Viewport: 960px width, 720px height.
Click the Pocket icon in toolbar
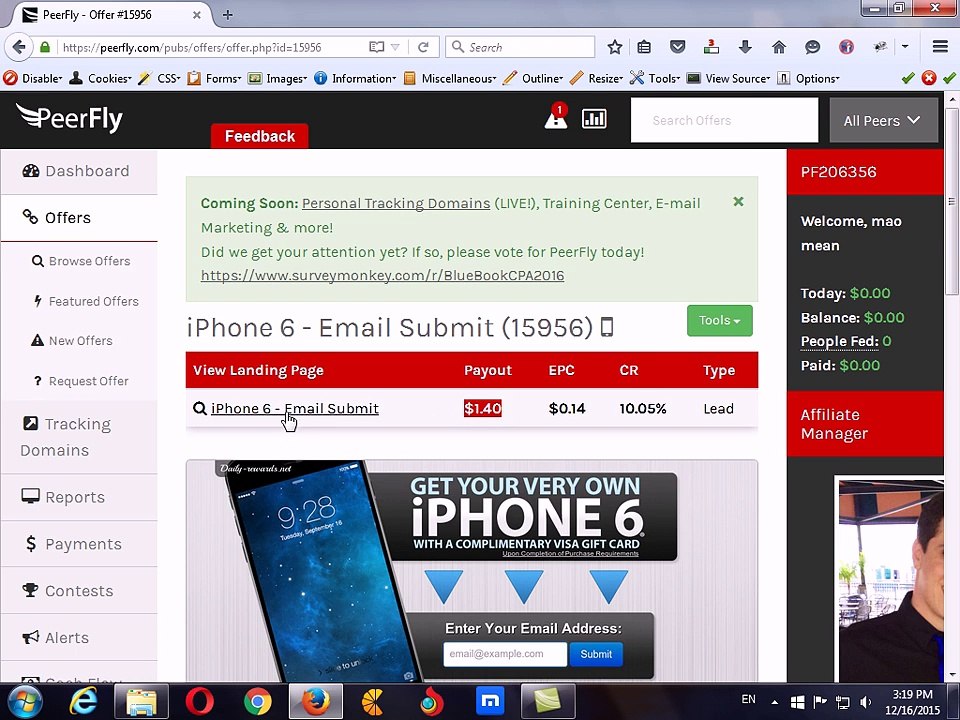pos(677,47)
